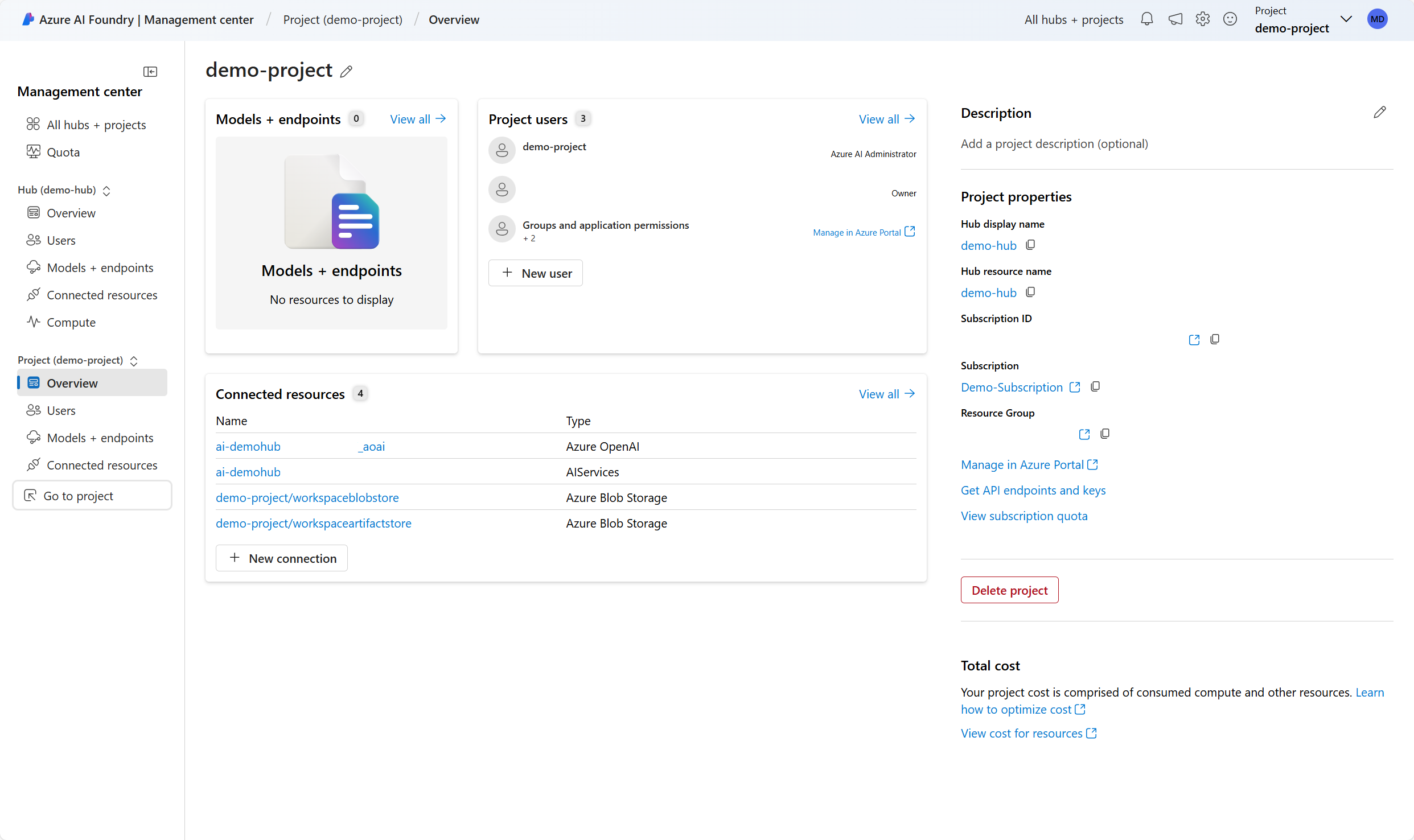Click the Models + endpoints panel icon in sidebar
The width and height of the screenshot is (1414, 840).
pyautogui.click(x=33, y=437)
